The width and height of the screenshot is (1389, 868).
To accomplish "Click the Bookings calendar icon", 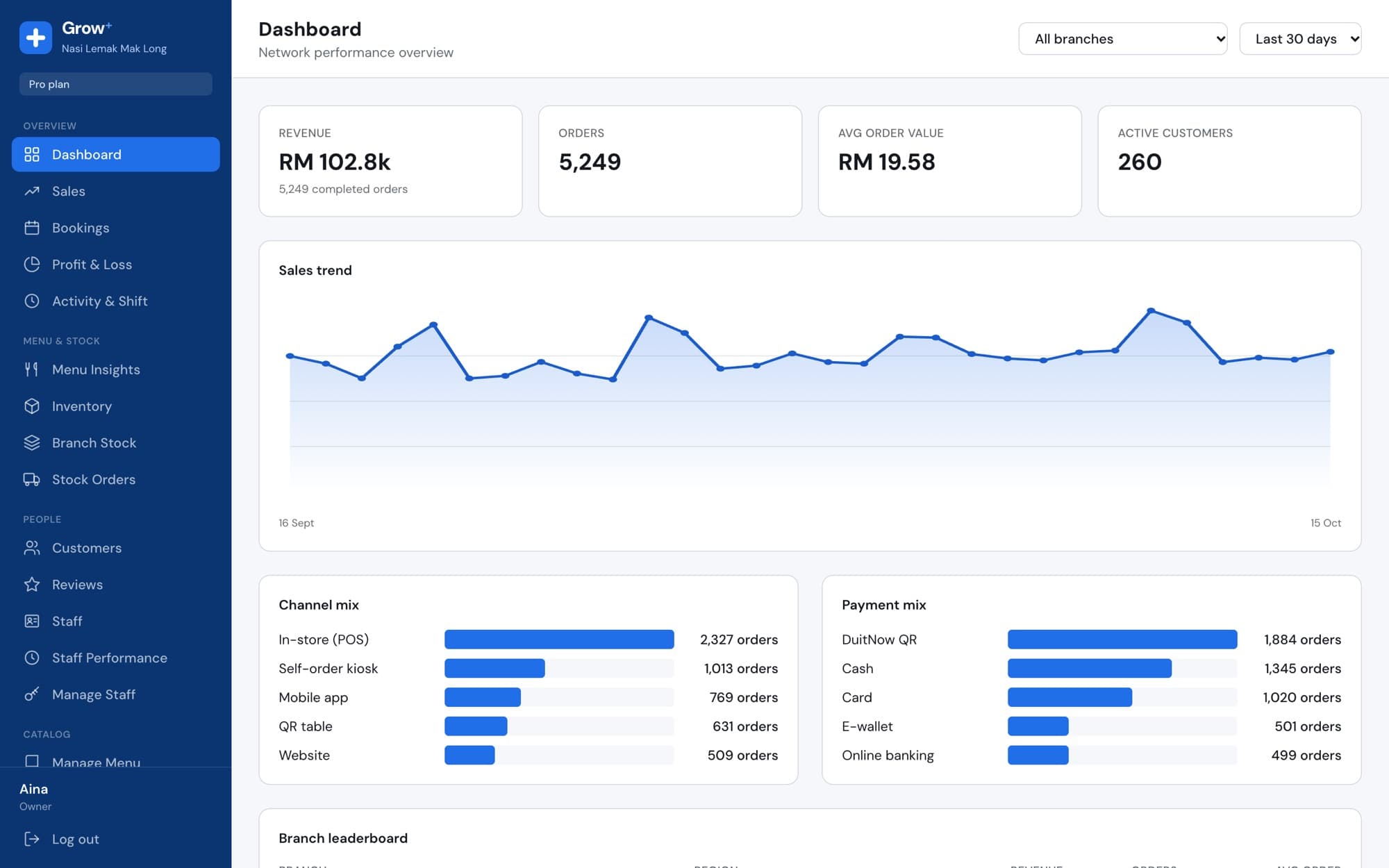I will pos(32,228).
